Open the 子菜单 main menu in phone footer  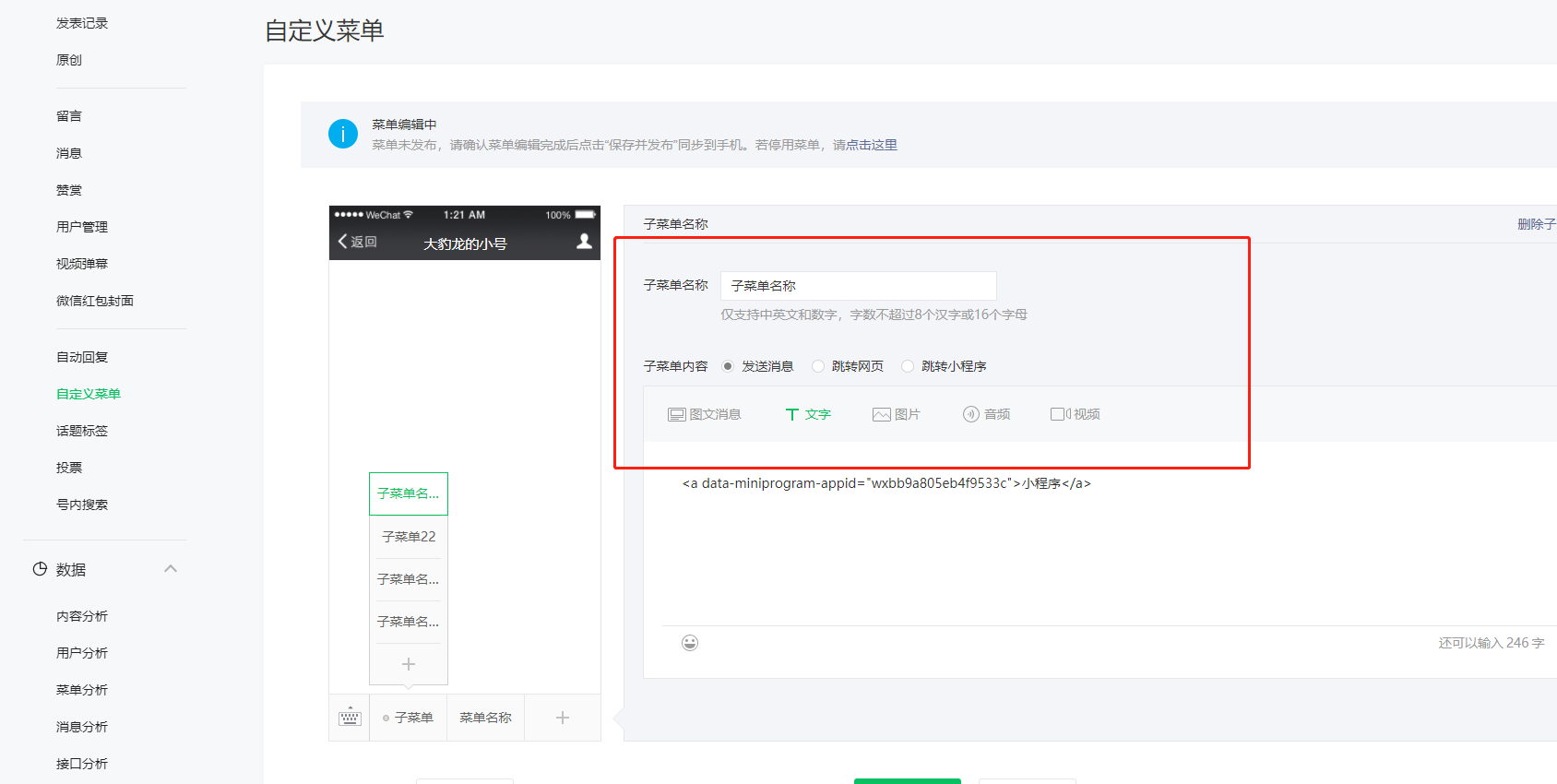tap(409, 718)
